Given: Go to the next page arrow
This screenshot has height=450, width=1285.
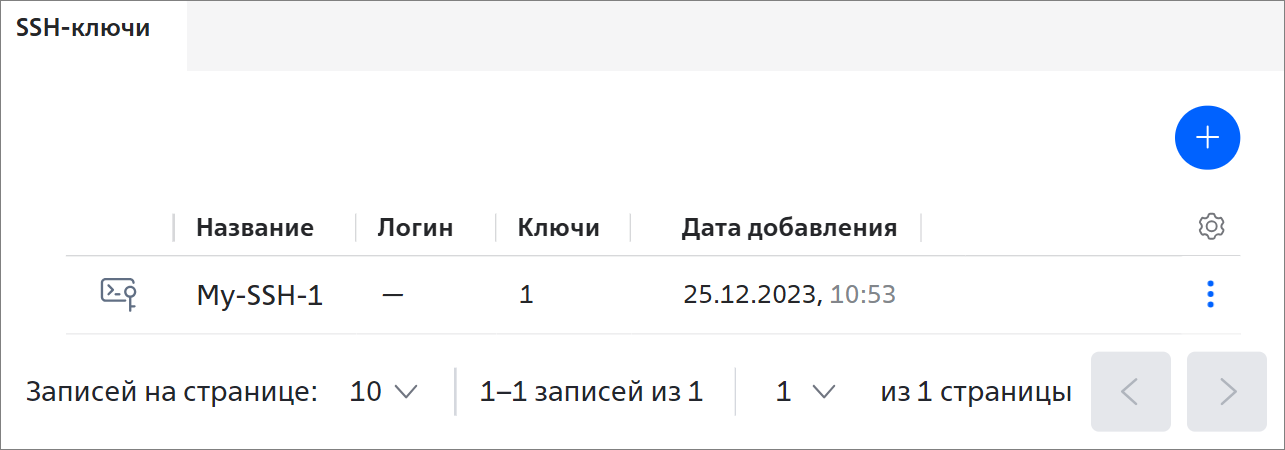Looking at the screenshot, I should (1227, 391).
